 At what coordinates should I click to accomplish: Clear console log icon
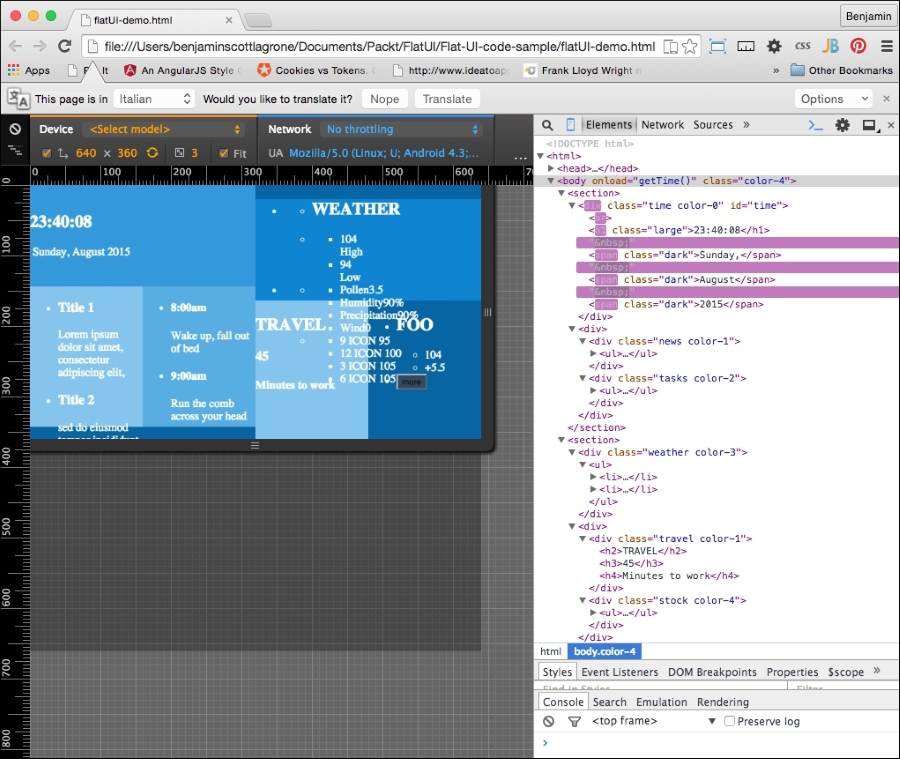(x=548, y=721)
